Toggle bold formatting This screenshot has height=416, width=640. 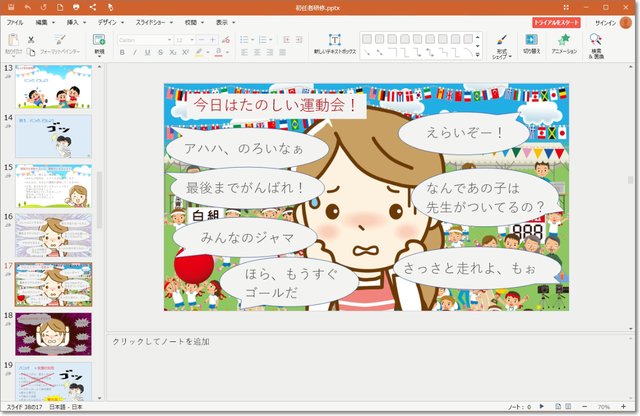(x=122, y=52)
